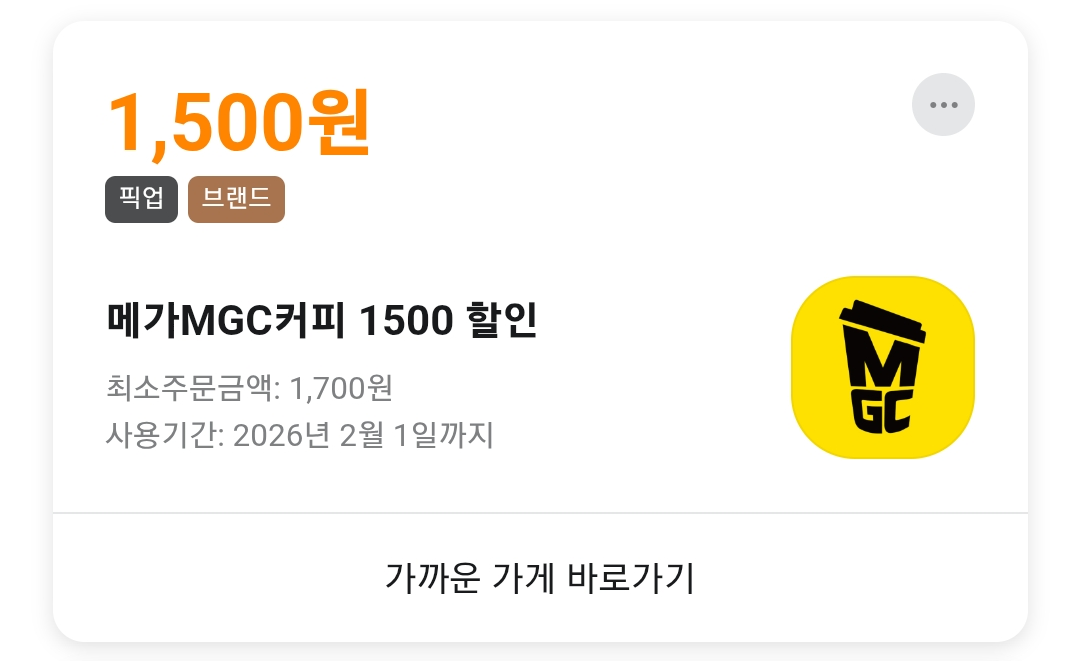Open the 메가MGC커피 1500 할인 coupon title
This screenshot has height=661, width=1080.
[x=322, y=320]
